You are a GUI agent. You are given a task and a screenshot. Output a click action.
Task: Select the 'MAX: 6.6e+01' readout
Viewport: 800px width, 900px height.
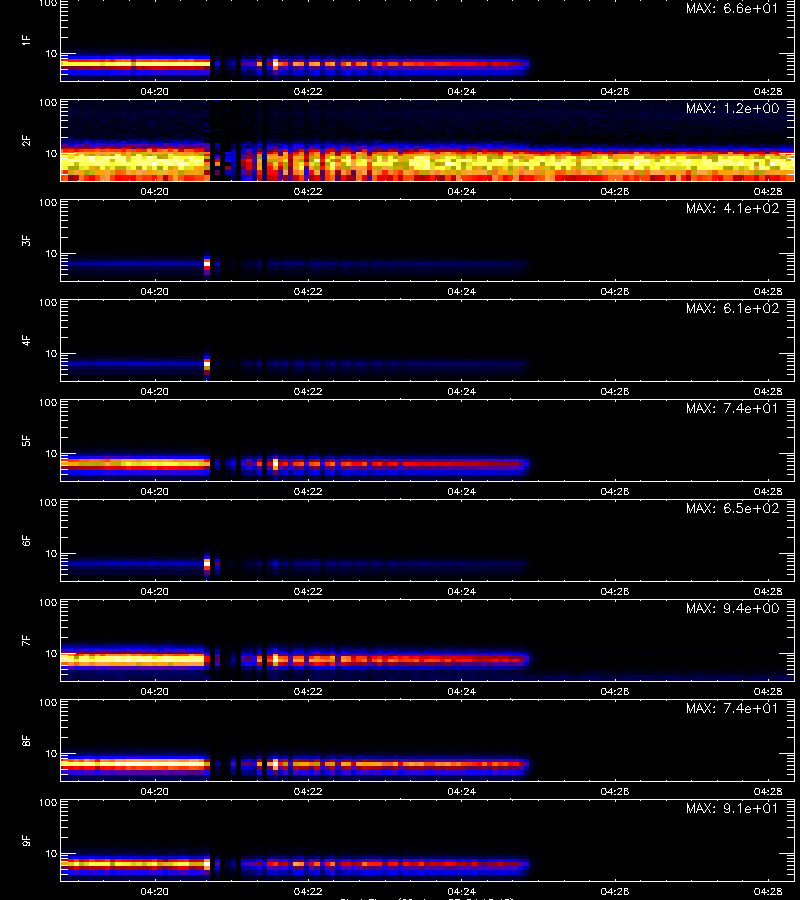[732, 8]
